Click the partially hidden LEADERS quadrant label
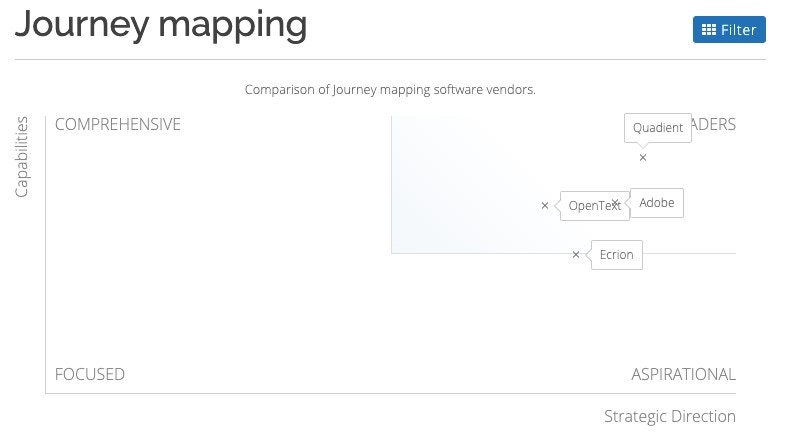The height and width of the screenshot is (447, 802). tap(714, 124)
